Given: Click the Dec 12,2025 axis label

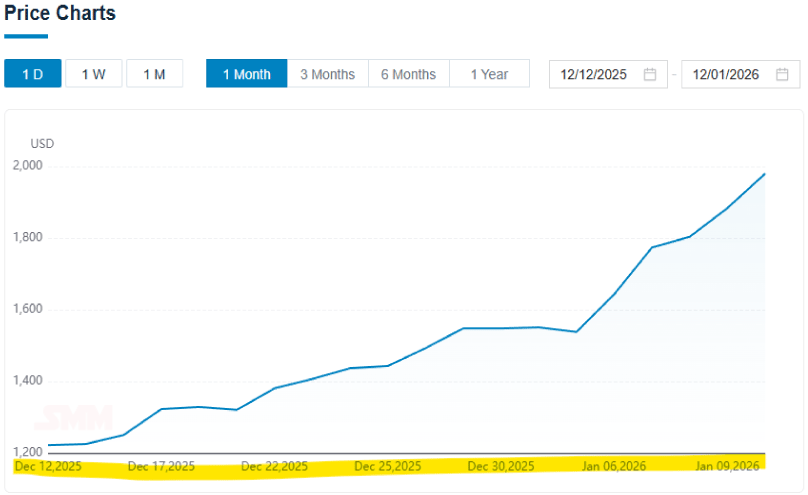Looking at the screenshot, I should [x=47, y=467].
